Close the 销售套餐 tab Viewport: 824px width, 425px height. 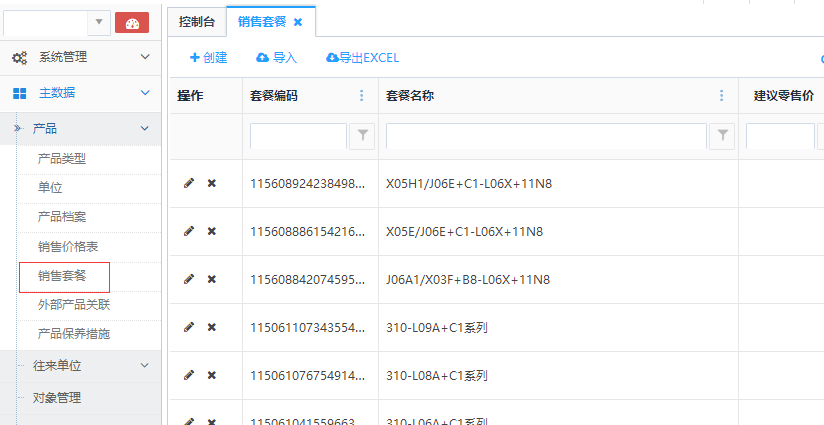(298, 22)
